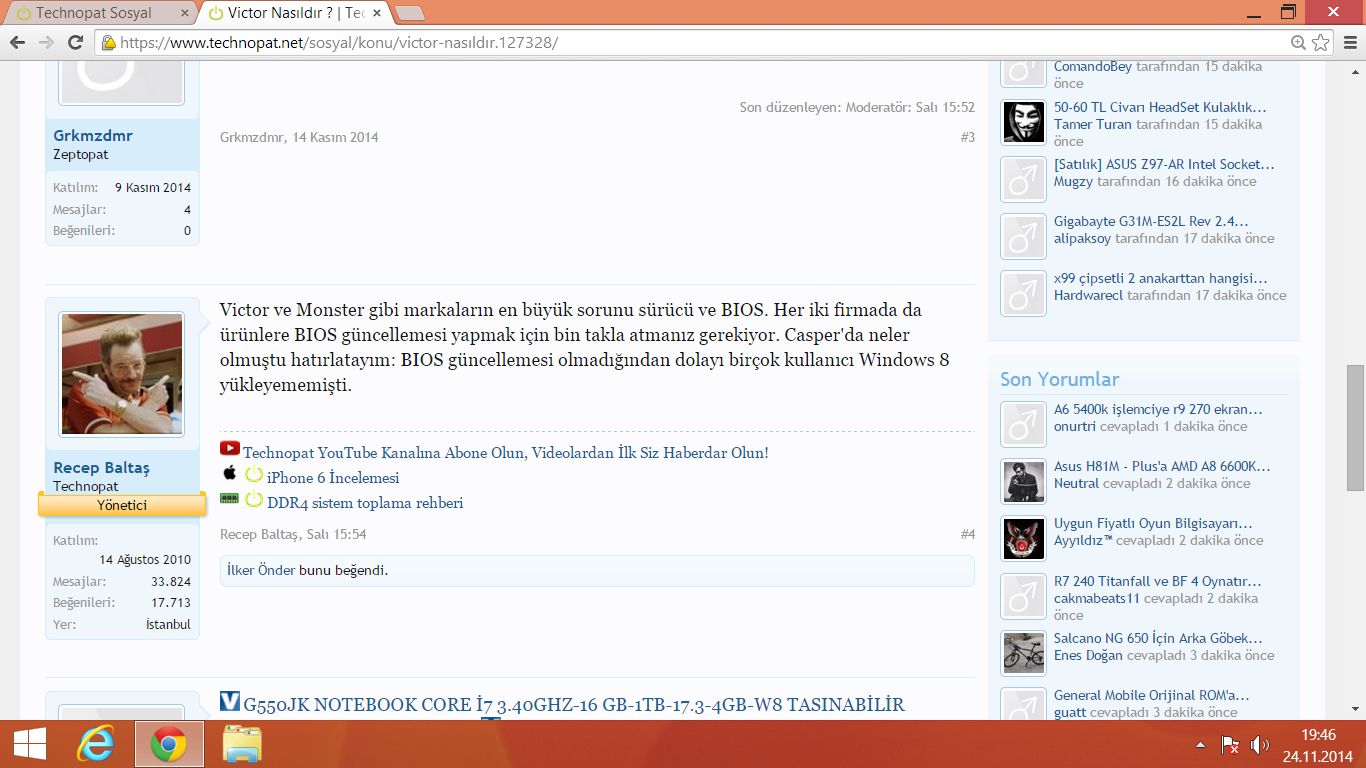
Task: Open x99 çipsetli 2 anakarttan thread
Action: 1161,278
